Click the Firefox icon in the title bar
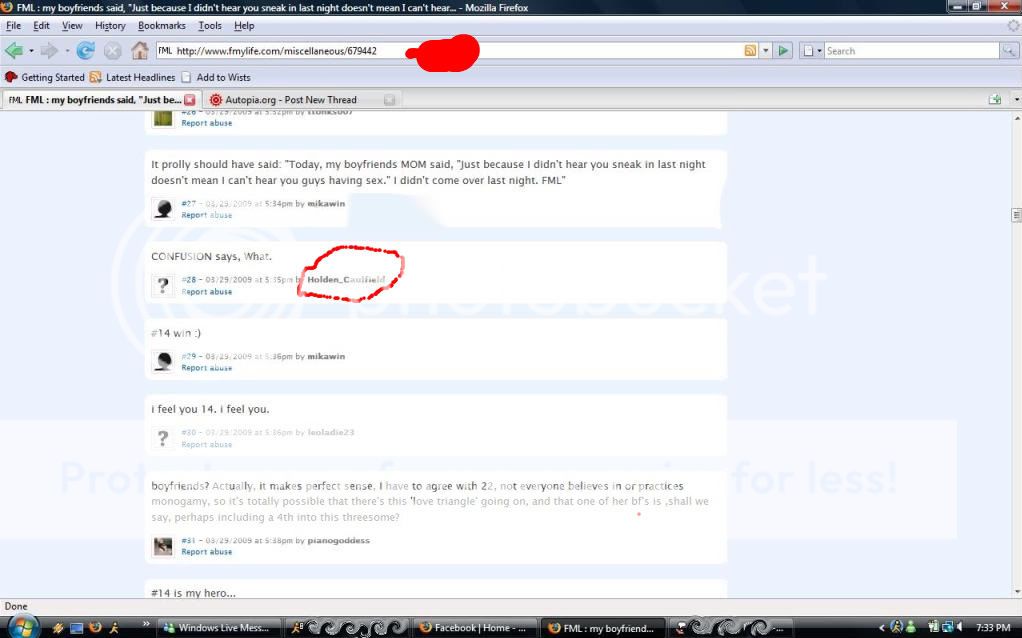This screenshot has height=638, width=1022. 7,7
